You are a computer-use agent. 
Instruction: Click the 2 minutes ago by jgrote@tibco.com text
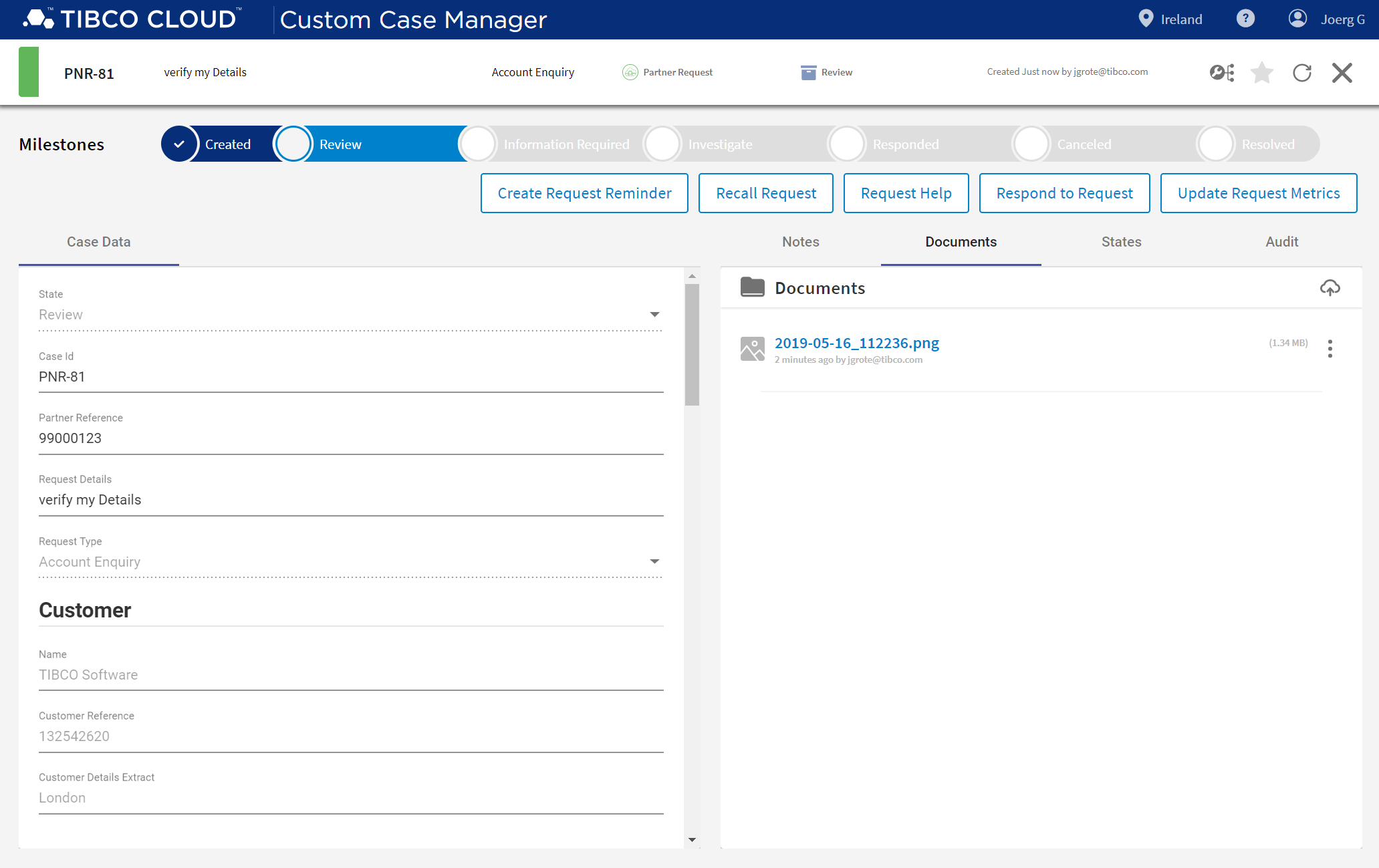(848, 359)
